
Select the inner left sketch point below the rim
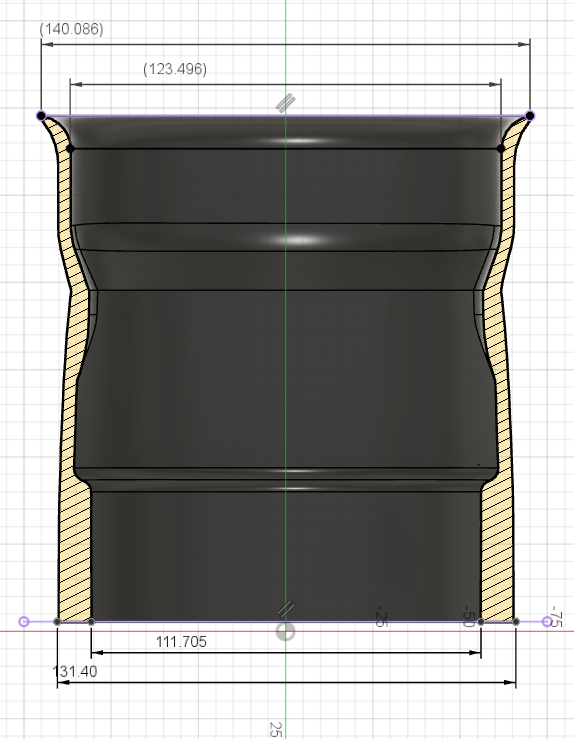tap(70, 148)
